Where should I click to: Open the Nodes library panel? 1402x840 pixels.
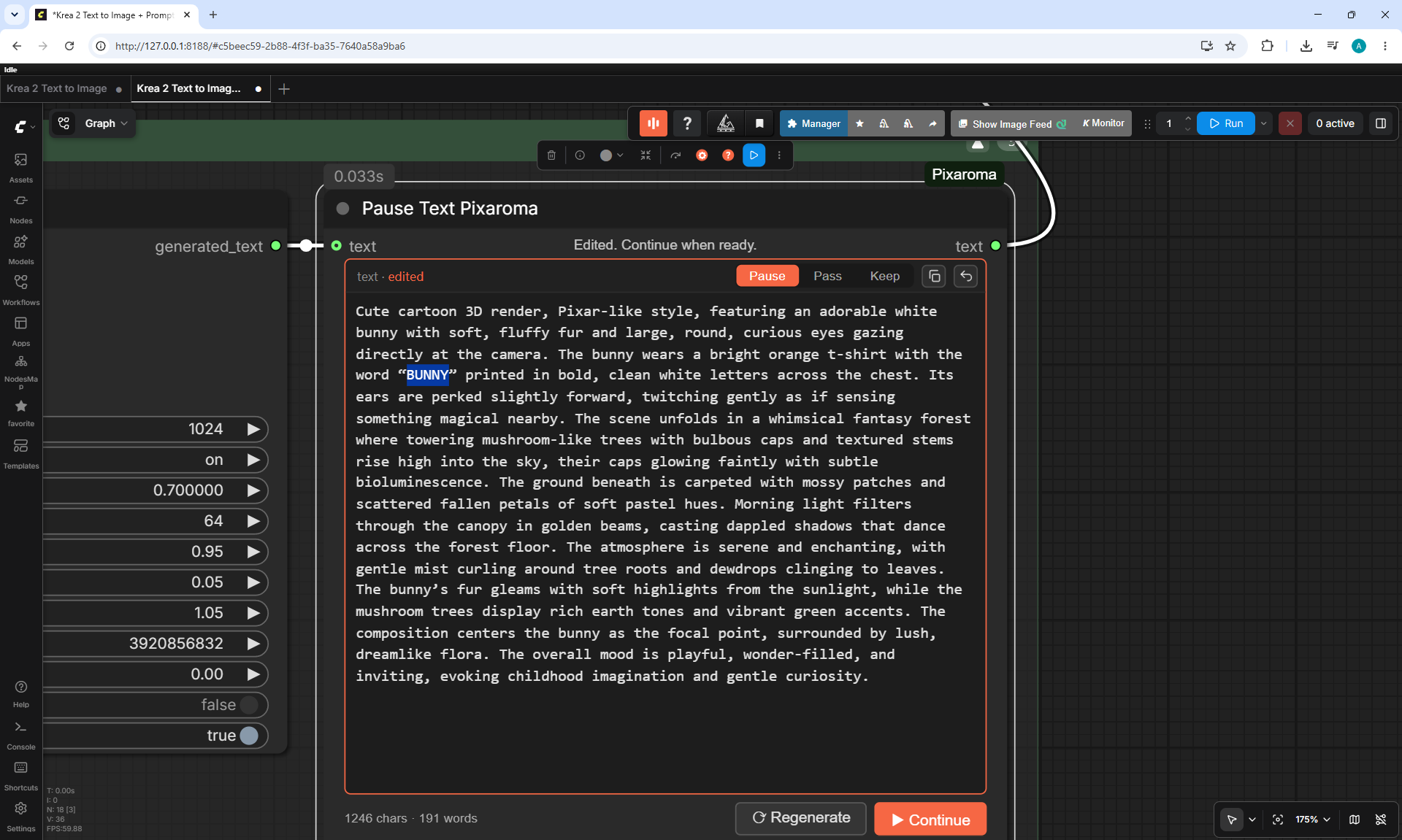coord(20,208)
